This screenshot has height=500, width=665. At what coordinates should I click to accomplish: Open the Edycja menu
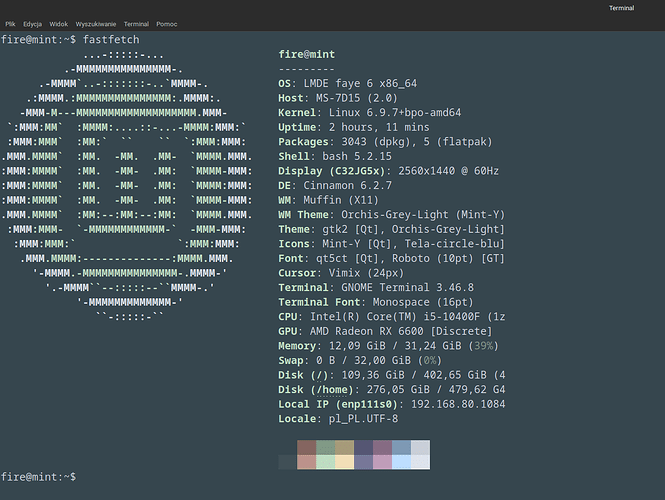(x=32, y=24)
